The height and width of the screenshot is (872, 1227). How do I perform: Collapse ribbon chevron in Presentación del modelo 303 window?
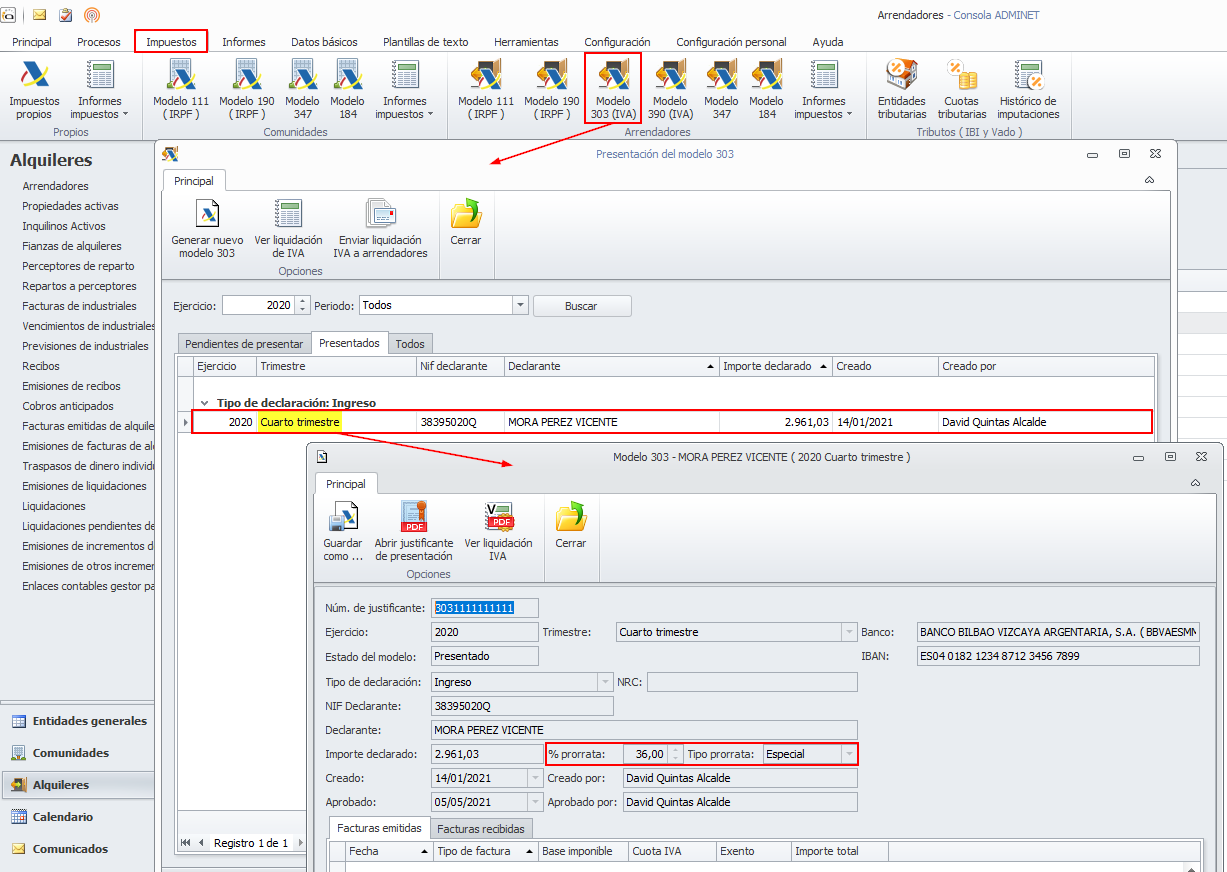tap(1150, 180)
